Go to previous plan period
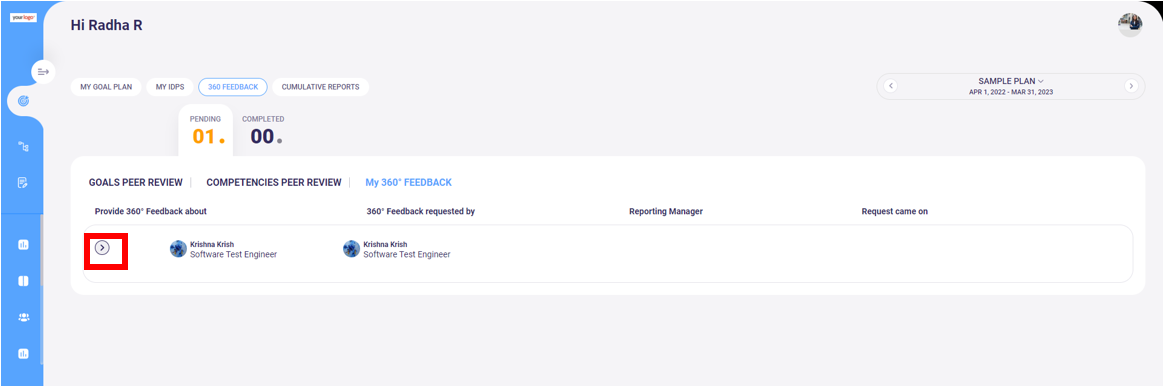This screenshot has width=1164, height=386. coord(891,85)
